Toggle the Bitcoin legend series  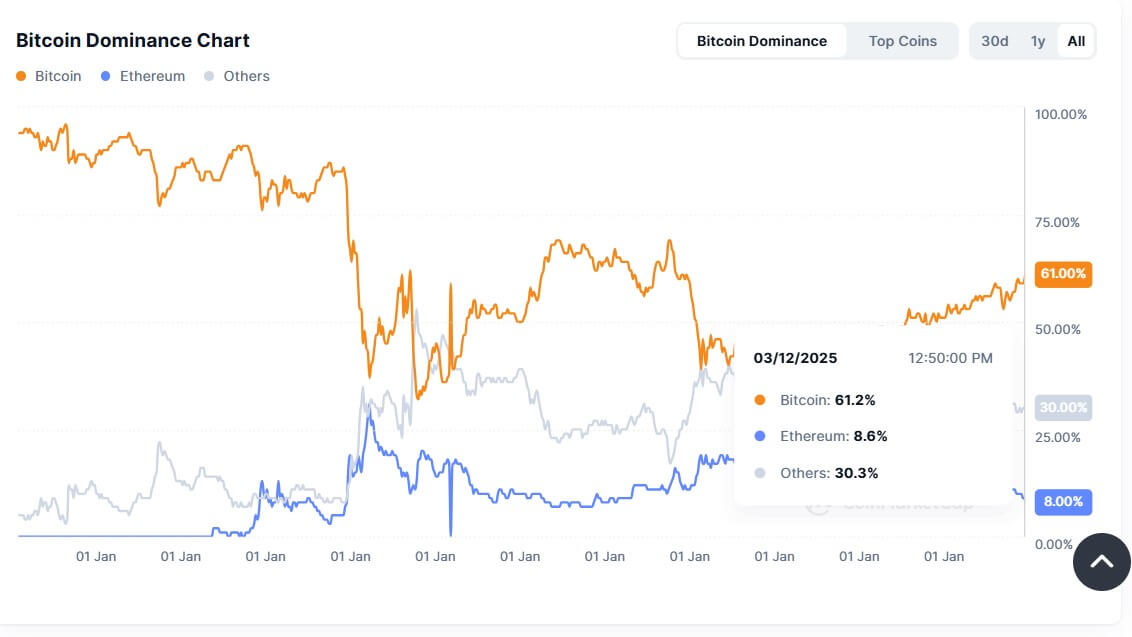48,76
